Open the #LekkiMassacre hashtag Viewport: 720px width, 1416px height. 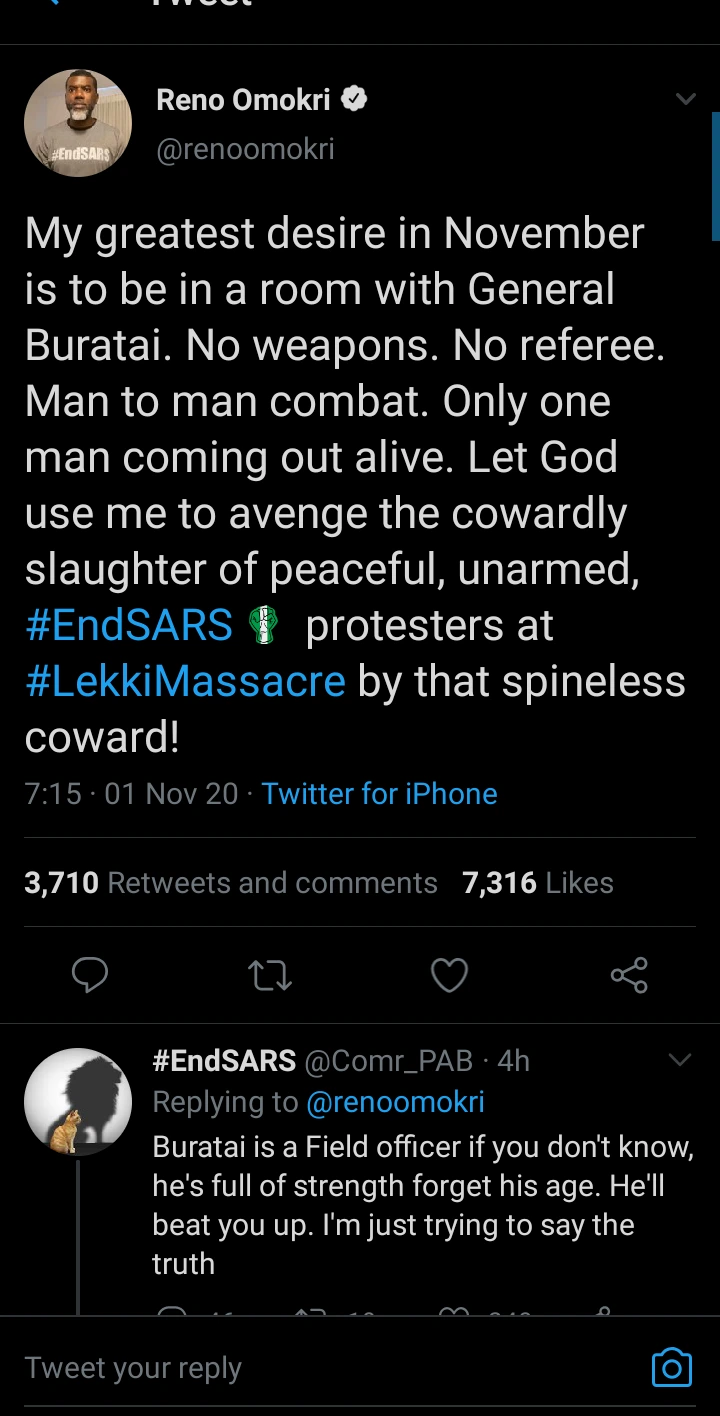click(185, 681)
